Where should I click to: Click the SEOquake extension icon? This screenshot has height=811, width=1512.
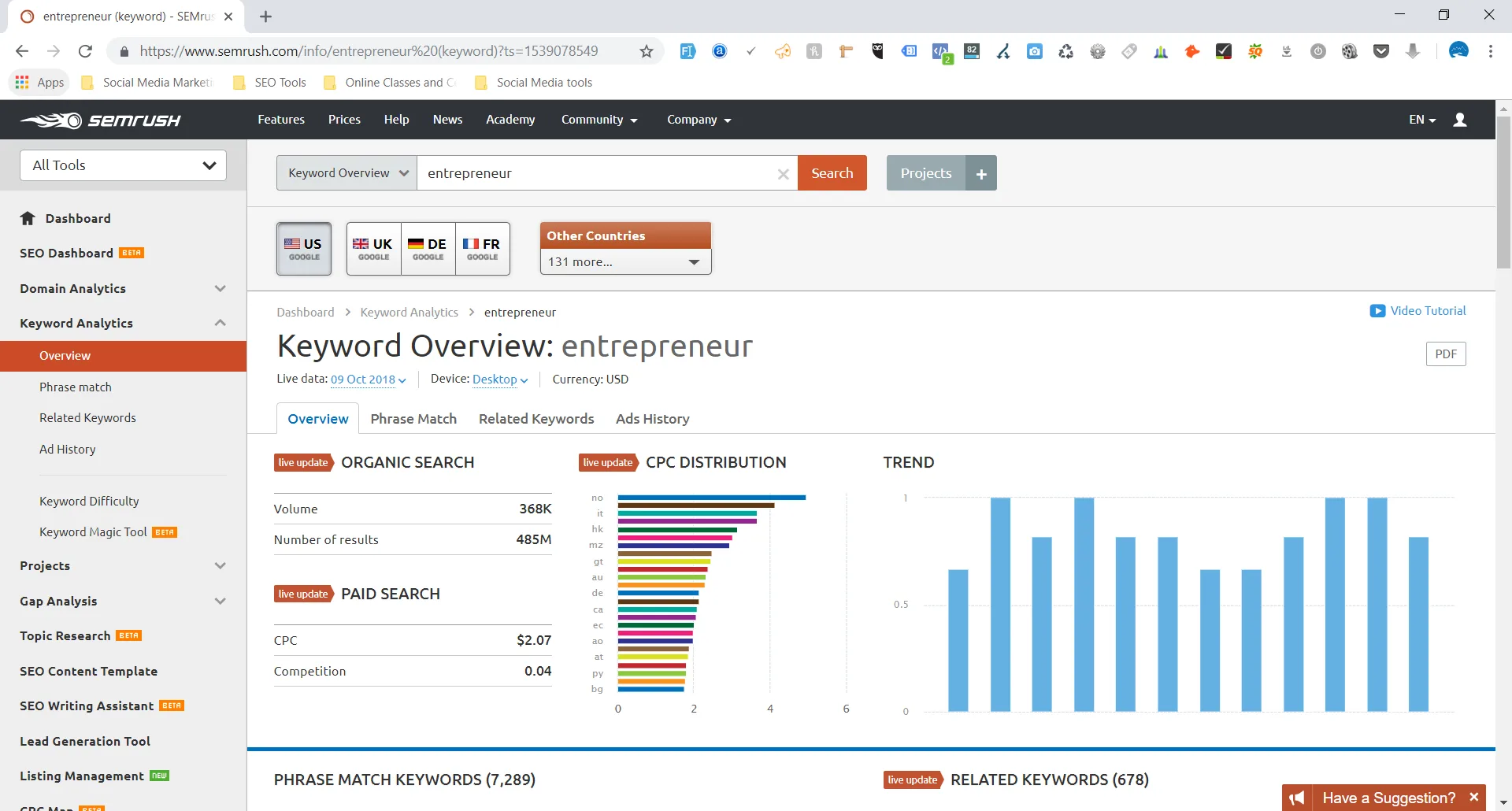click(x=1255, y=51)
